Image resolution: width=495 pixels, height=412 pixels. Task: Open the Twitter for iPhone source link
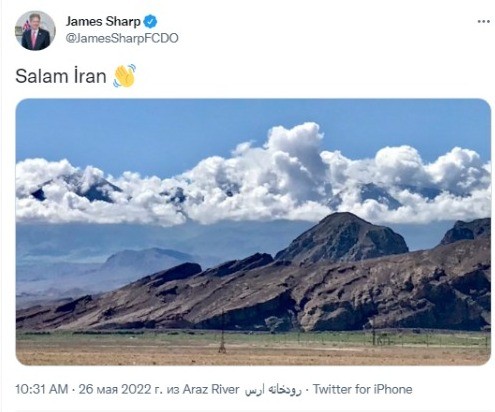[x=362, y=389]
